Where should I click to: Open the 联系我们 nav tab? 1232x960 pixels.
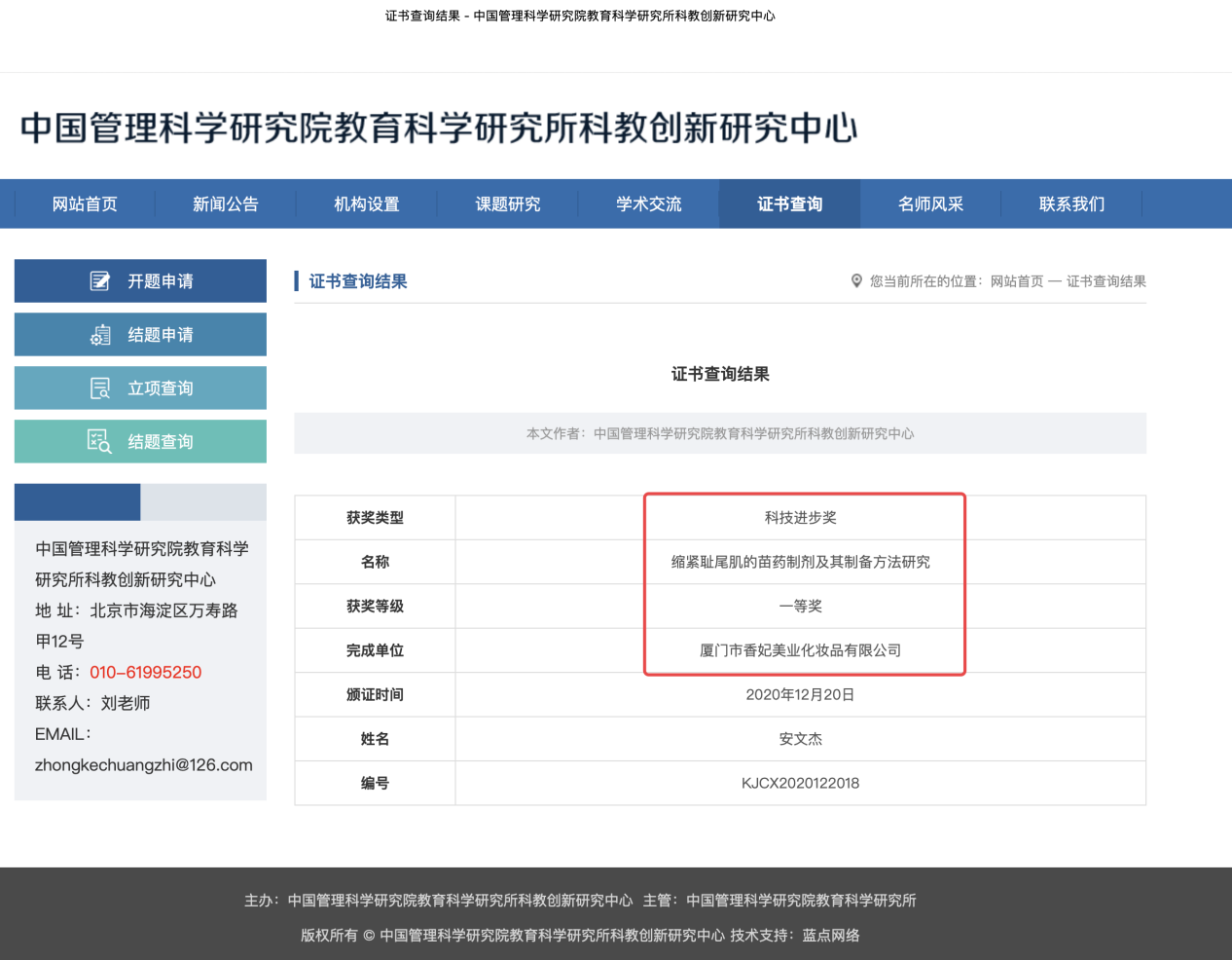pyautogui.click(x=1072, y=204)
